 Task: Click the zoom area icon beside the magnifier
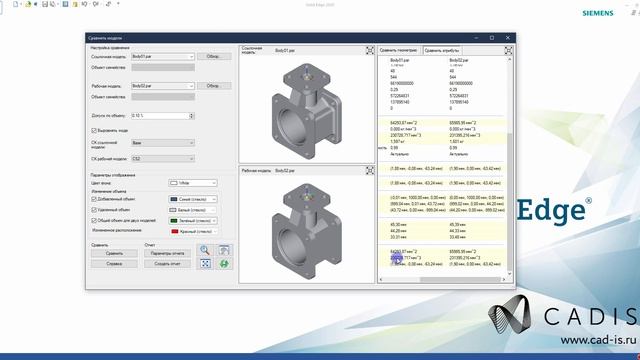pos(224,250)
